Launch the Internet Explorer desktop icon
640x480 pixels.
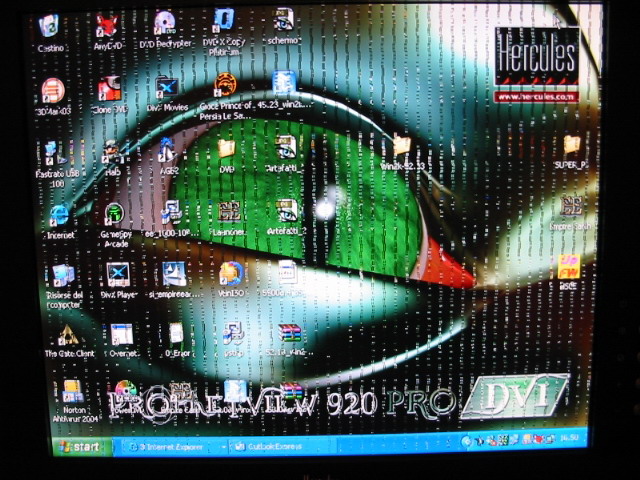[59, 216]
